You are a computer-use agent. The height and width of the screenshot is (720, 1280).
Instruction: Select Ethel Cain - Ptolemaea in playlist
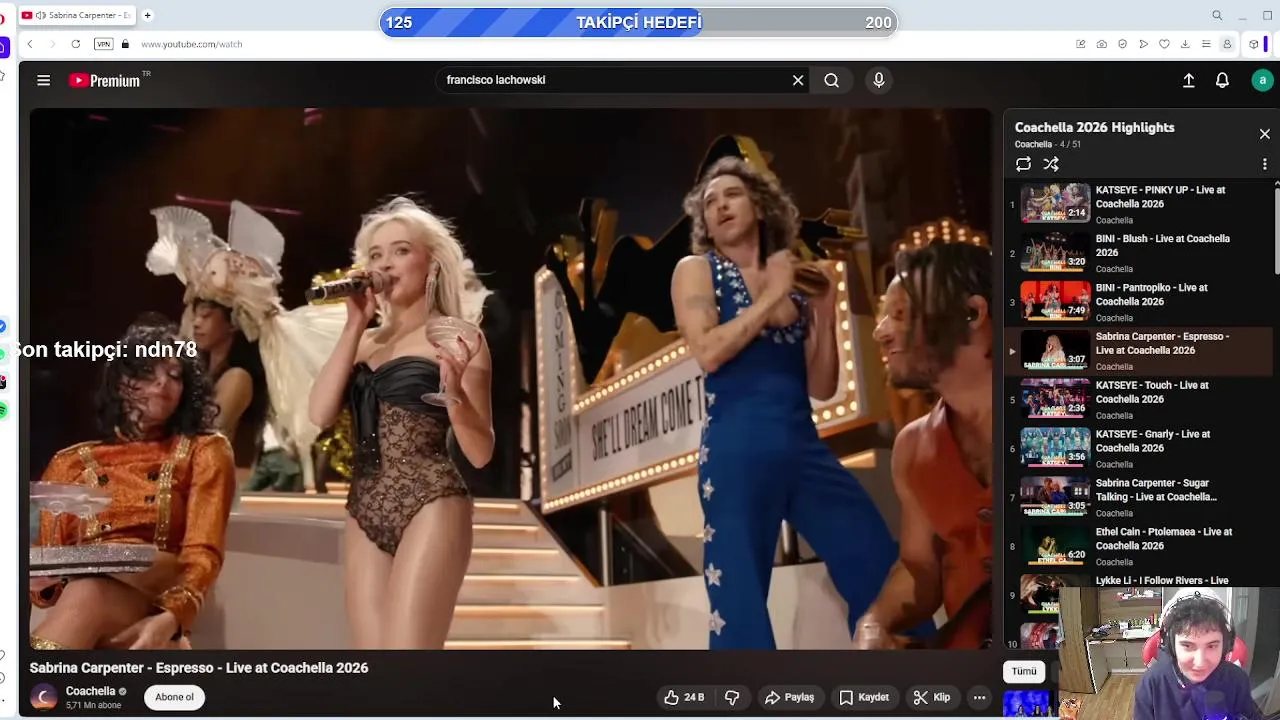tap(1140, 546)
